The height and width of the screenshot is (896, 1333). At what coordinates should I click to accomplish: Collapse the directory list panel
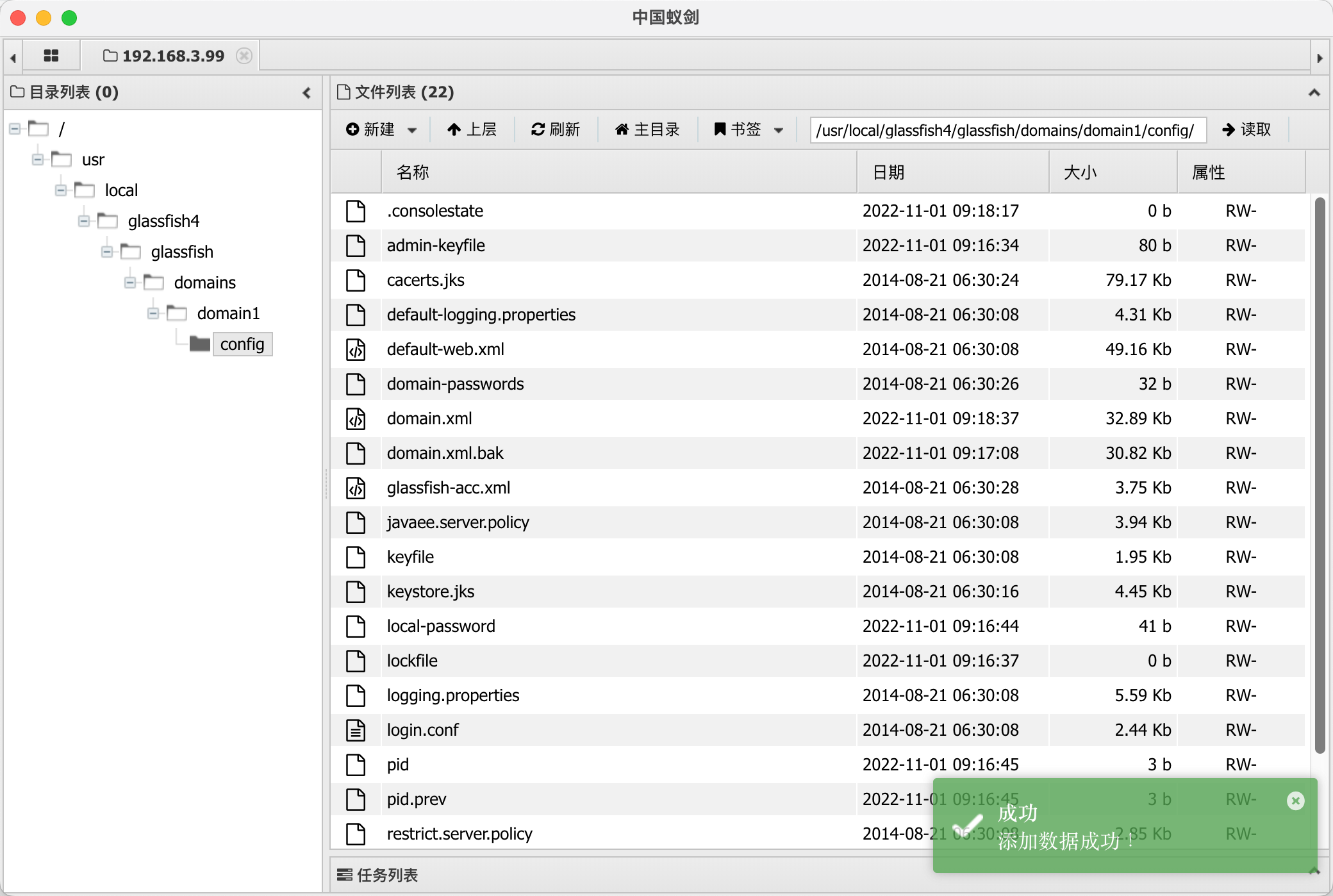(x=307, y=93)
